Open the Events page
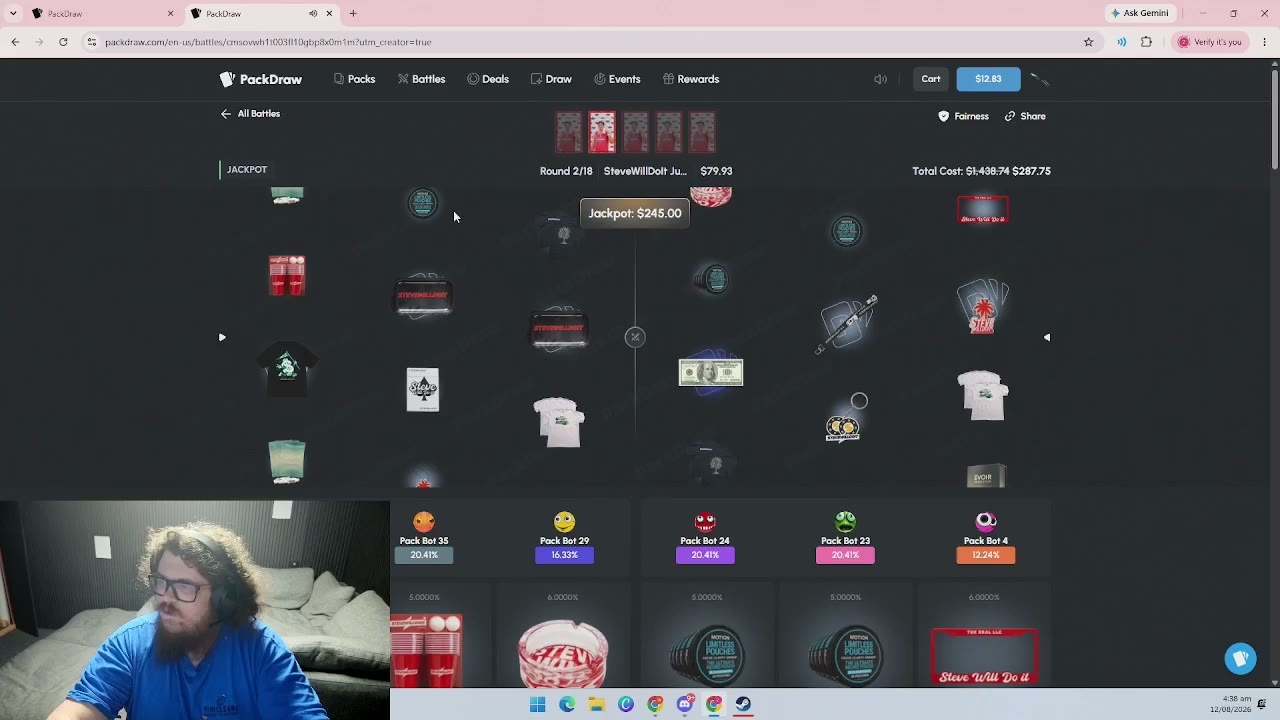Viewport: 1280px width, 720px height. 617,79
